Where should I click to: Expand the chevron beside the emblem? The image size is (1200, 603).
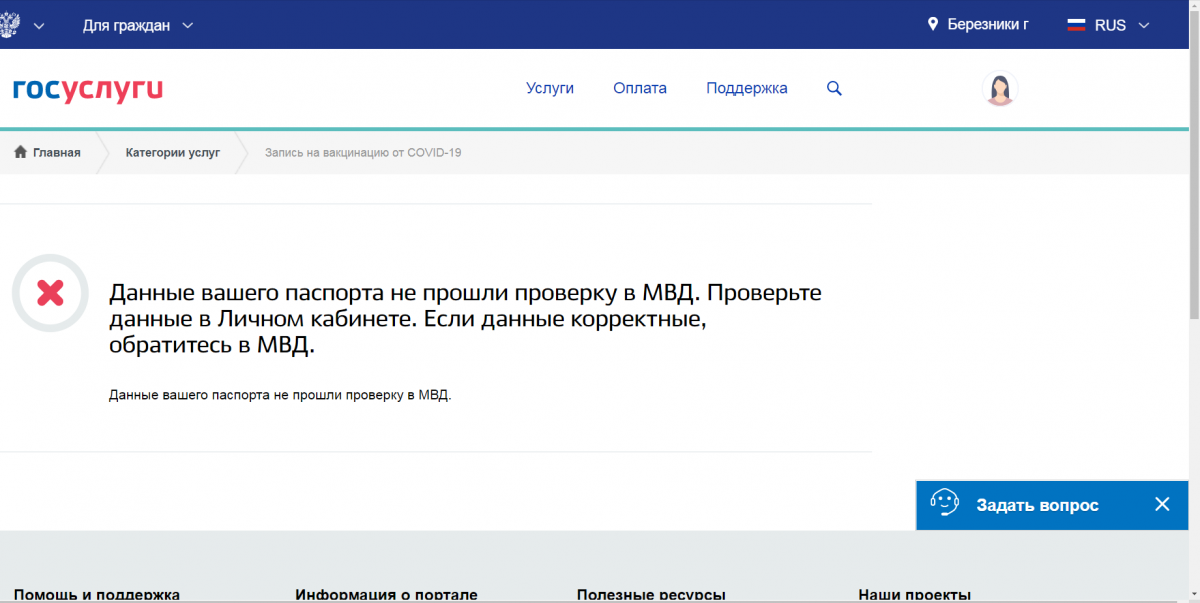(39, 26)
